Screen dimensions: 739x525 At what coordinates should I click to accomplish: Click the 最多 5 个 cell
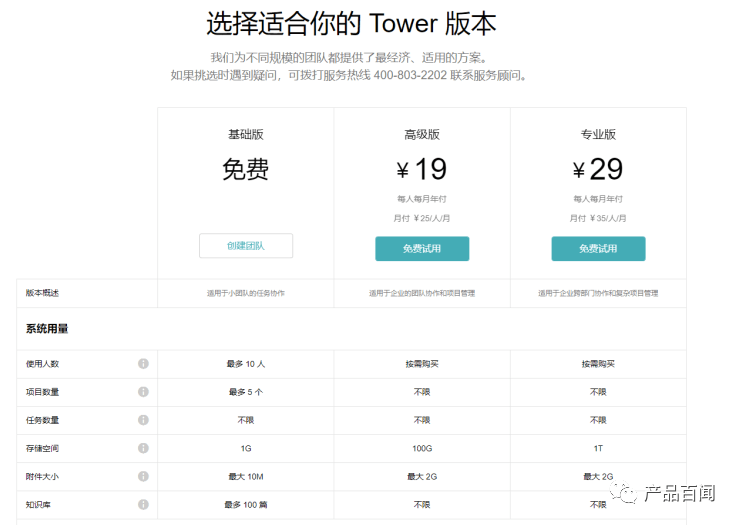246,392
